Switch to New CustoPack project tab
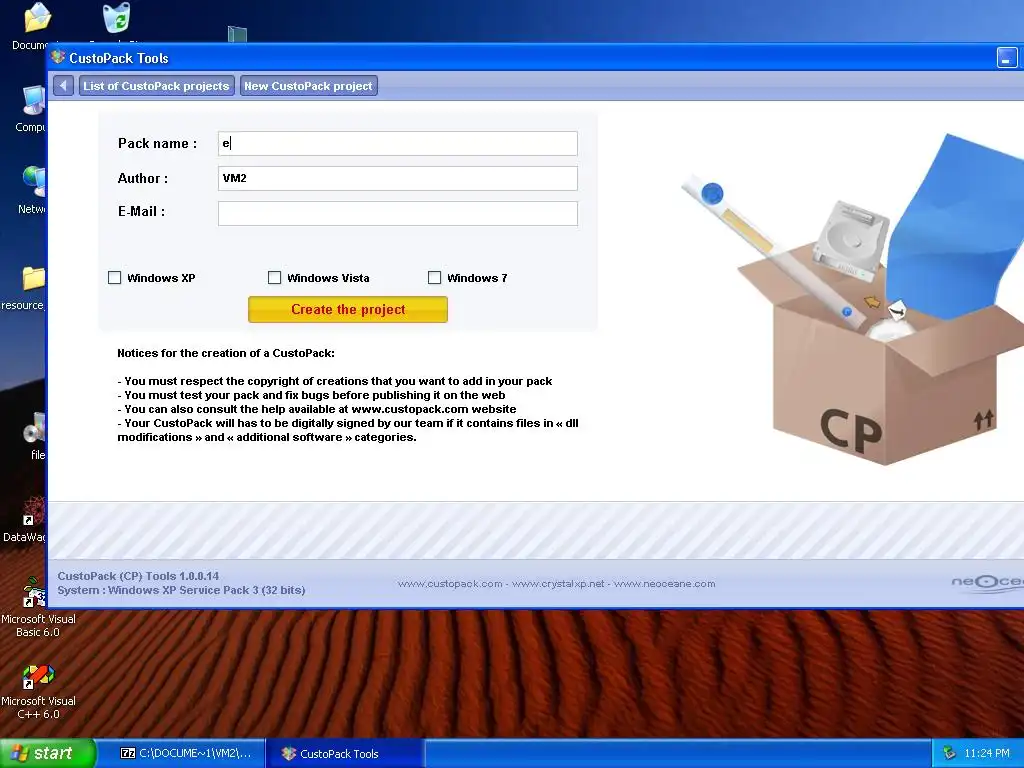The image size is (1024, 768). 308,86
